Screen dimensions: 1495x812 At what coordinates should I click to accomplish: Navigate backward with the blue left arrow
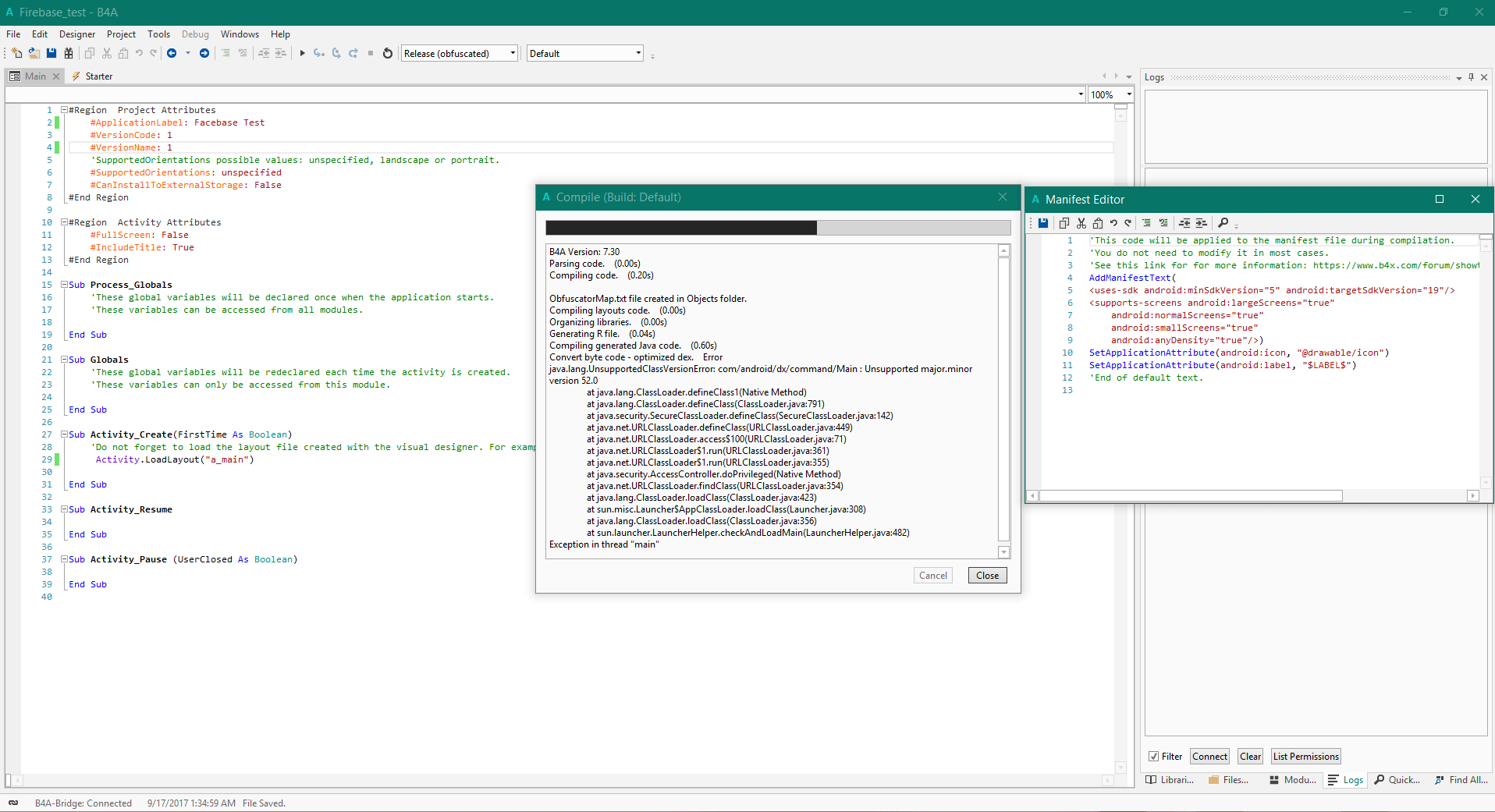pos(172,53)
